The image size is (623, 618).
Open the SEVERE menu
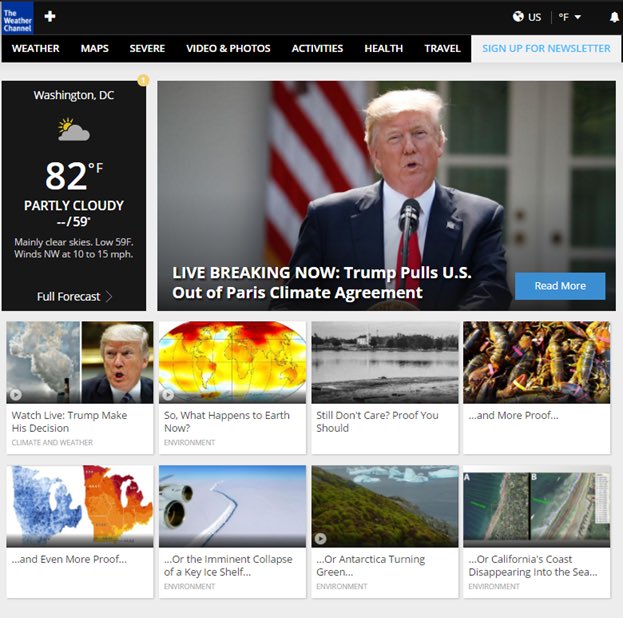(147, 48)
